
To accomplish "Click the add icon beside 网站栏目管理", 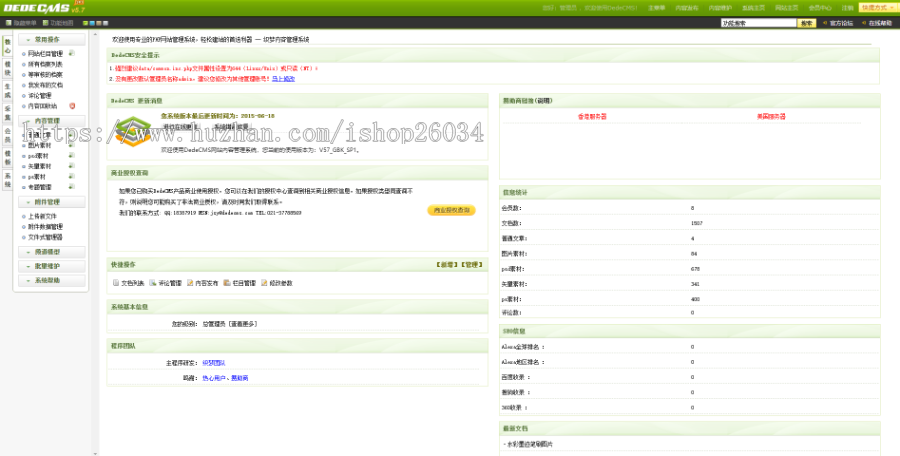I will [x=71, y=53].
